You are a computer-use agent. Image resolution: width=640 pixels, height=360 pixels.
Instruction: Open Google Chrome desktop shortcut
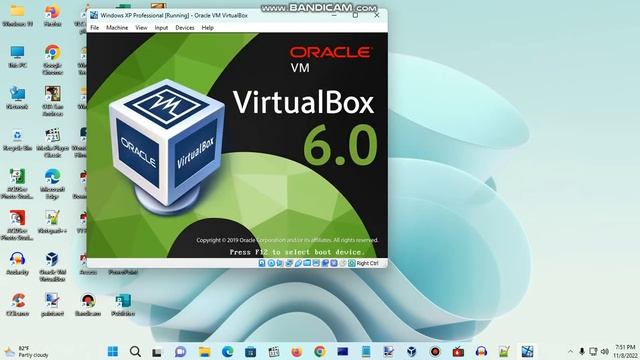[x=53, y=60]
